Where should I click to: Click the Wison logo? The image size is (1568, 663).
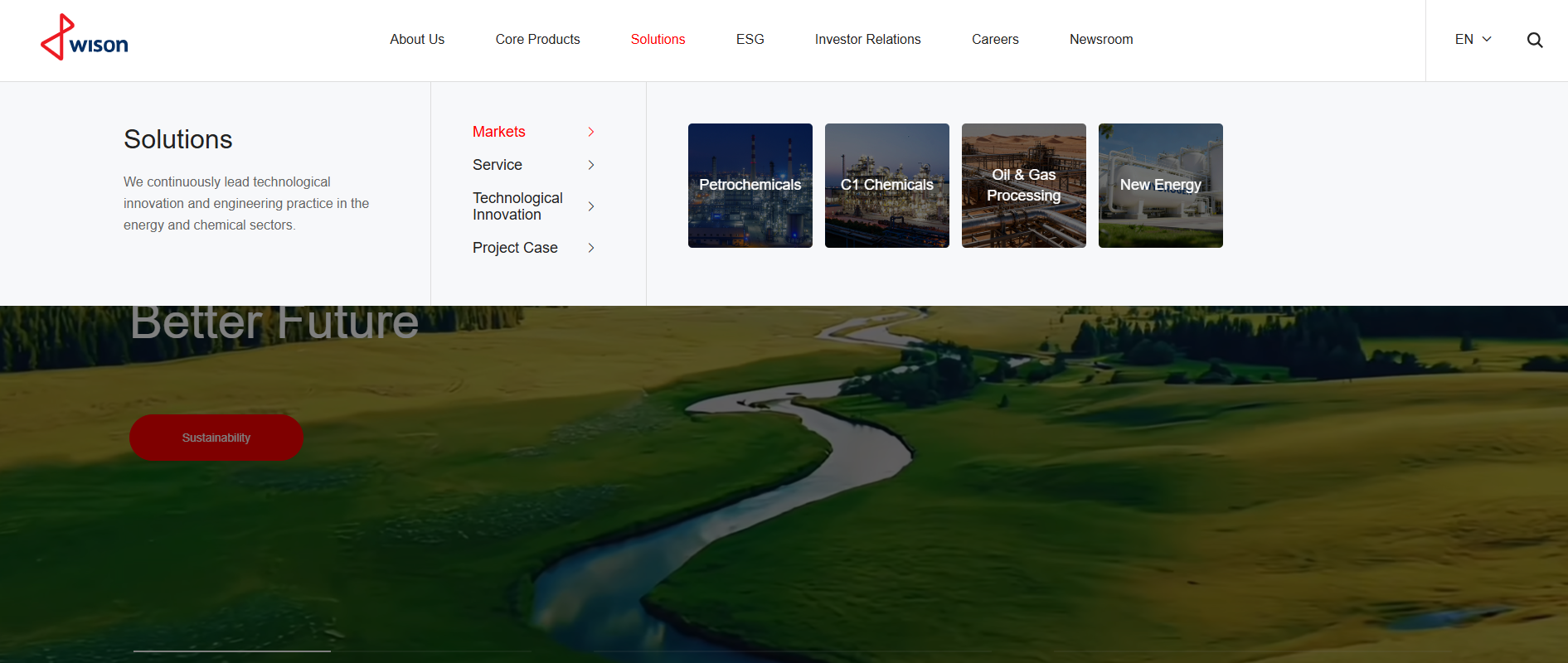click(x=85, y=38)
